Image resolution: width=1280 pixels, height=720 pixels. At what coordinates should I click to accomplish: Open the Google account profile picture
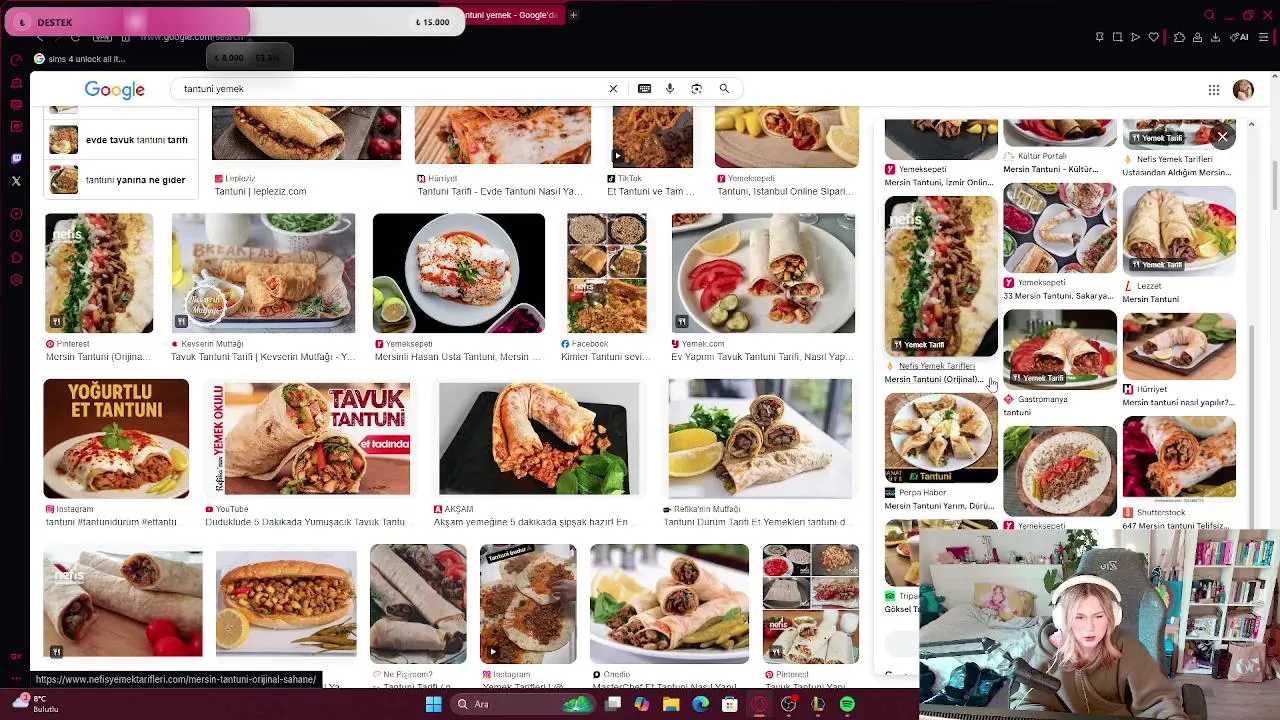(1243, 90)
